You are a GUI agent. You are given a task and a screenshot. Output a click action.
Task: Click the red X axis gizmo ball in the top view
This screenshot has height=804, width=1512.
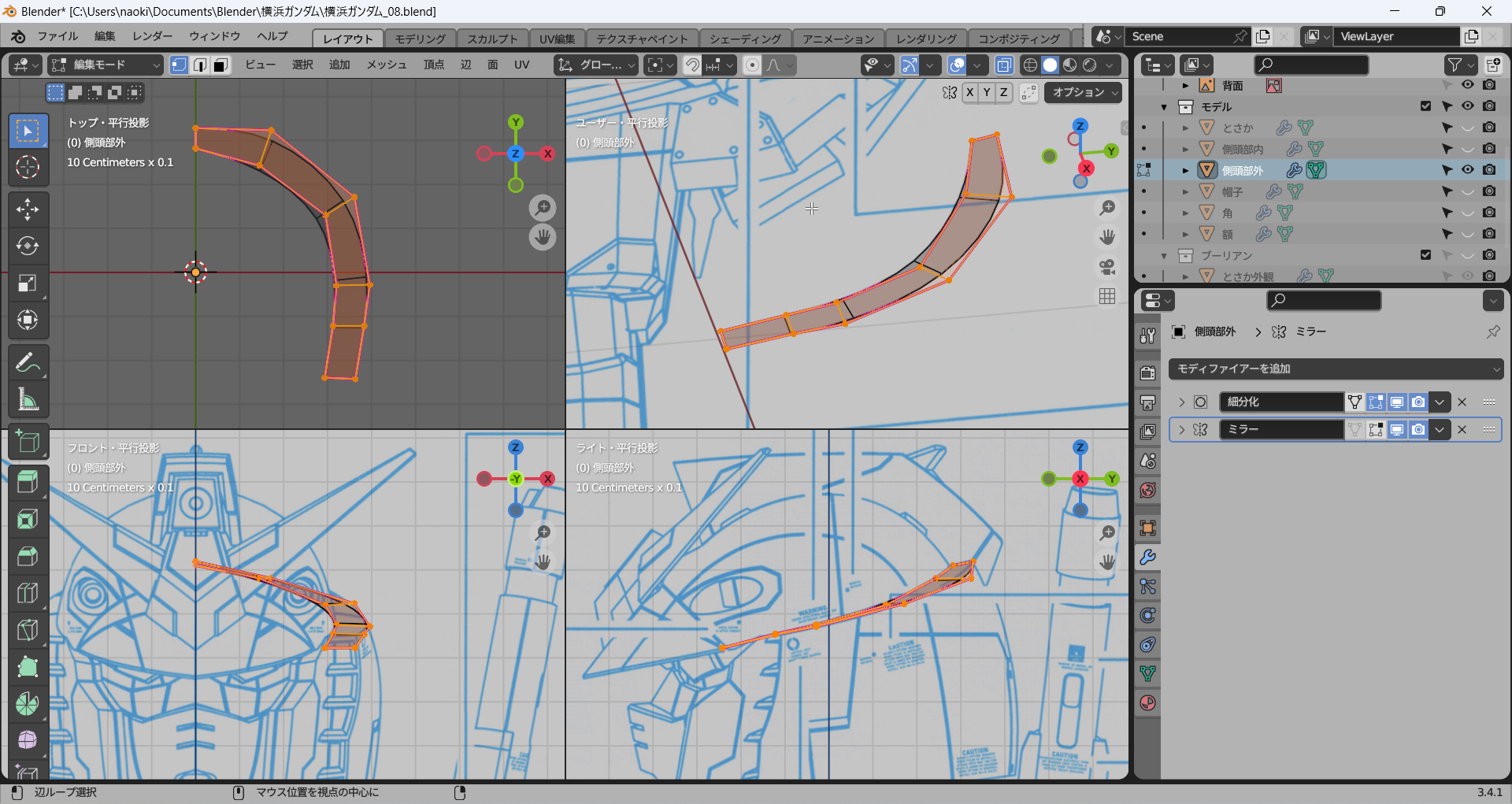(548, 154)
